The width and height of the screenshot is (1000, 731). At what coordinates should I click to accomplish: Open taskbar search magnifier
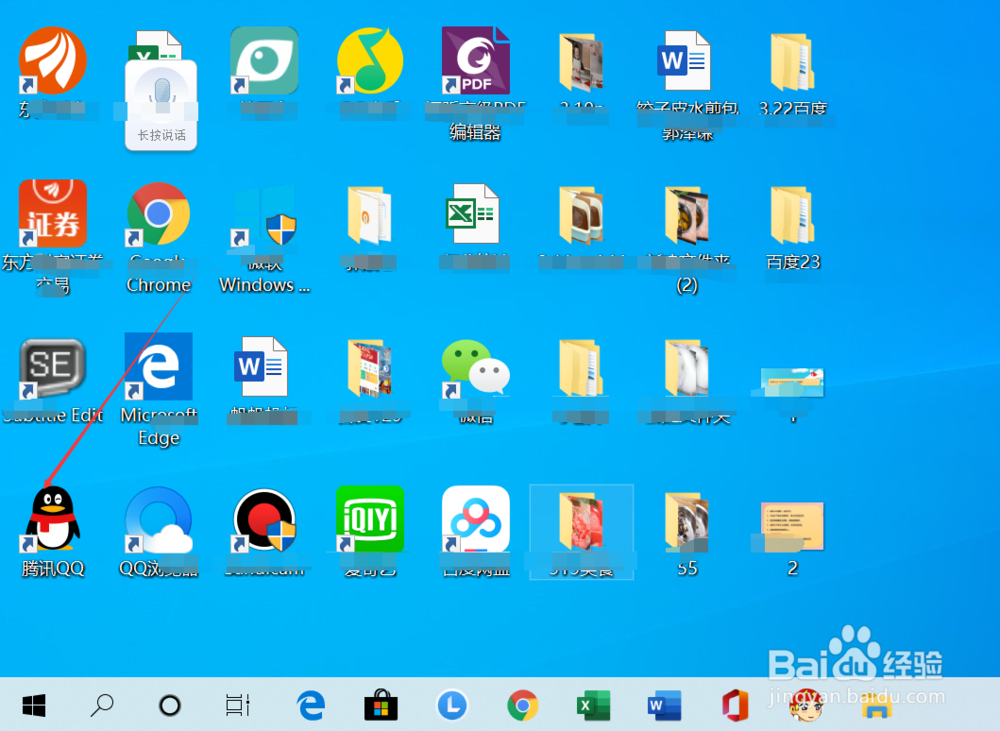pos(102,705)
